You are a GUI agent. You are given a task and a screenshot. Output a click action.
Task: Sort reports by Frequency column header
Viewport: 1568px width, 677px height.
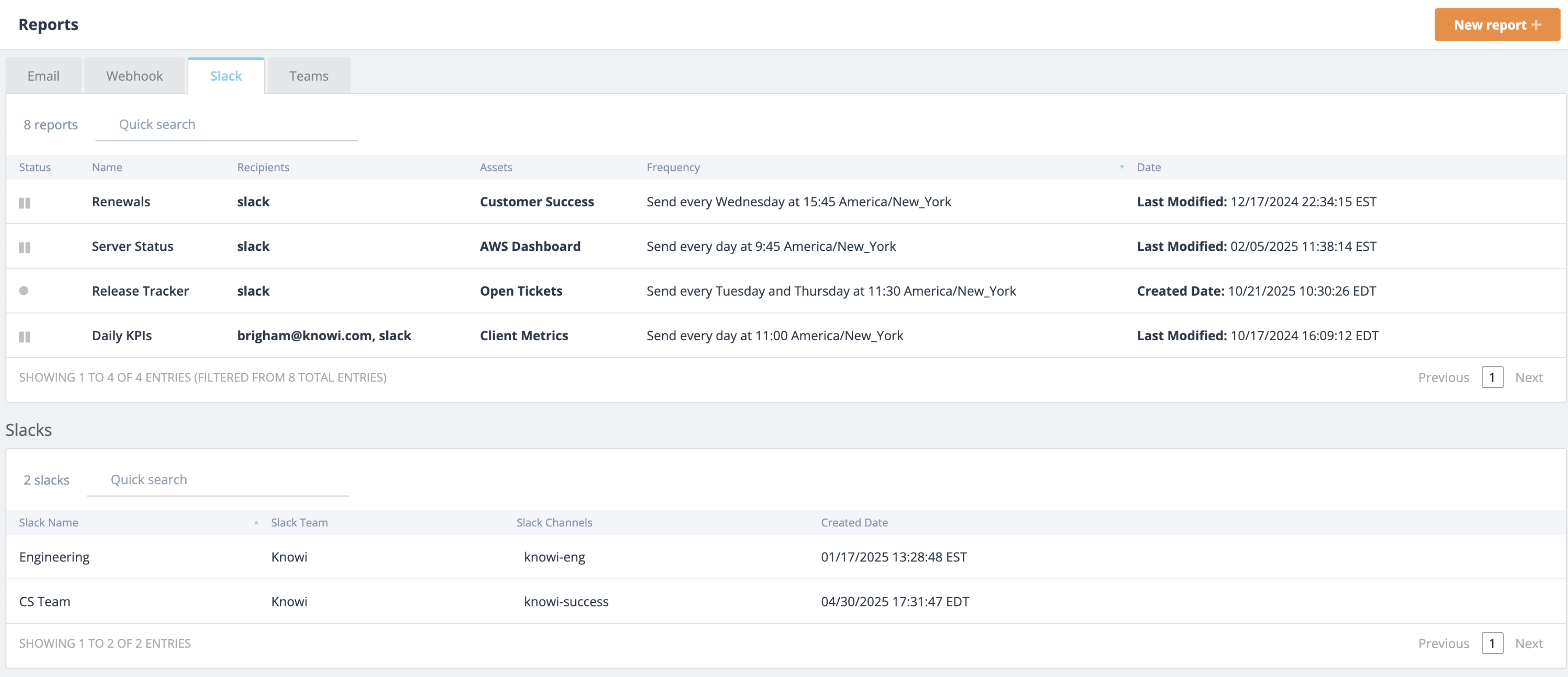pos(673,167)
